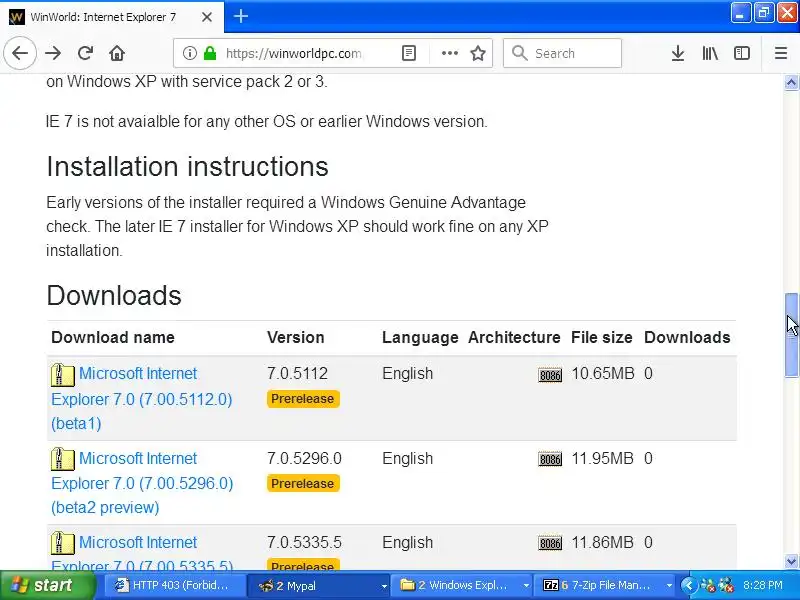Click the 8086 architecture icon for 11.95MB row
Screen dimensions: 800x600
point(550,459)
